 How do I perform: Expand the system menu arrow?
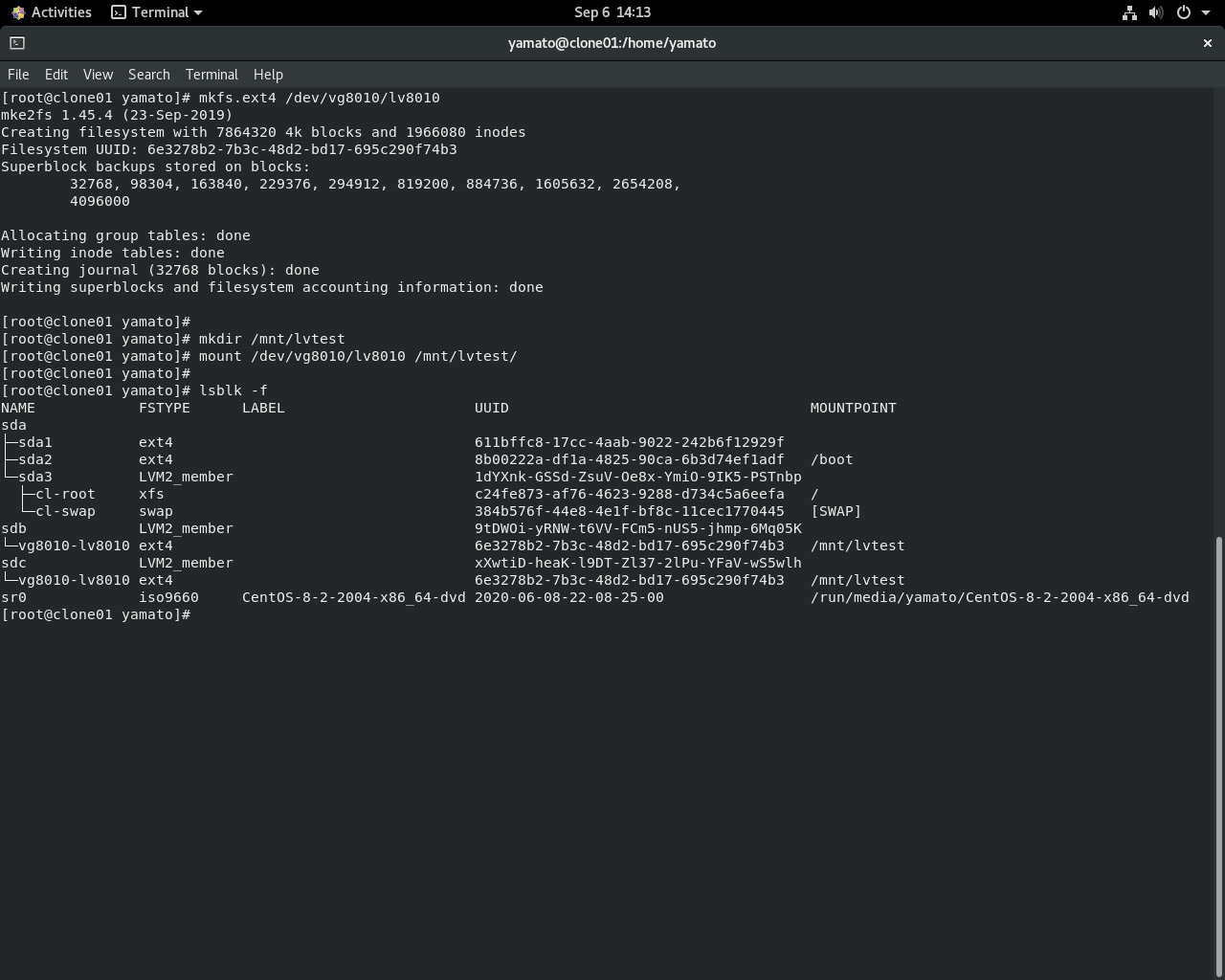[x=1206, y=12]
